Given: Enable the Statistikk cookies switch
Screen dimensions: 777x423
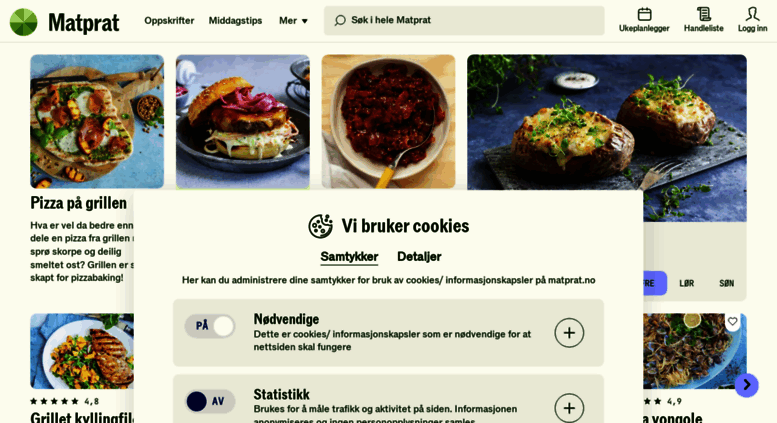Looking at the screenshot, I should click(x=210, y=401).
